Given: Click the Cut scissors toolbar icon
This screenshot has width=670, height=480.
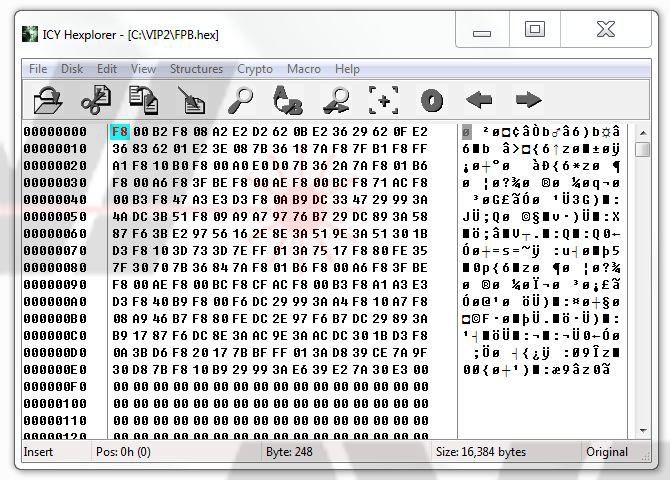Looking at the screenshot, I should click(95, 100).
